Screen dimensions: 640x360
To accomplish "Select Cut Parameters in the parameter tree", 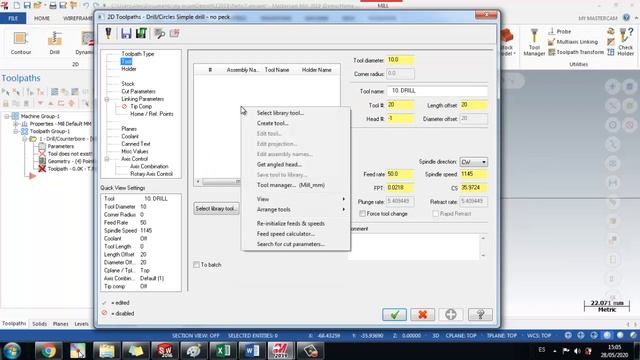I will pos(138,91).
